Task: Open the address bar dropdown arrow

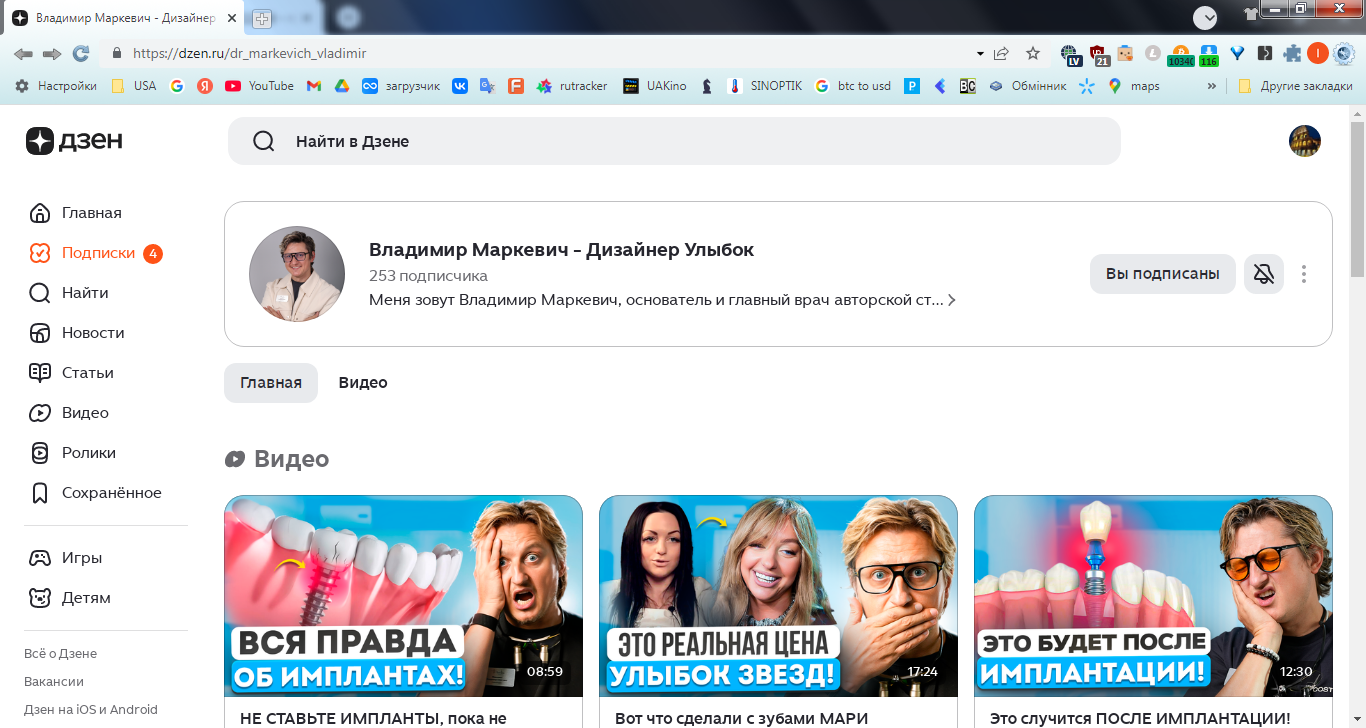Action: click(x=980, y=53)
